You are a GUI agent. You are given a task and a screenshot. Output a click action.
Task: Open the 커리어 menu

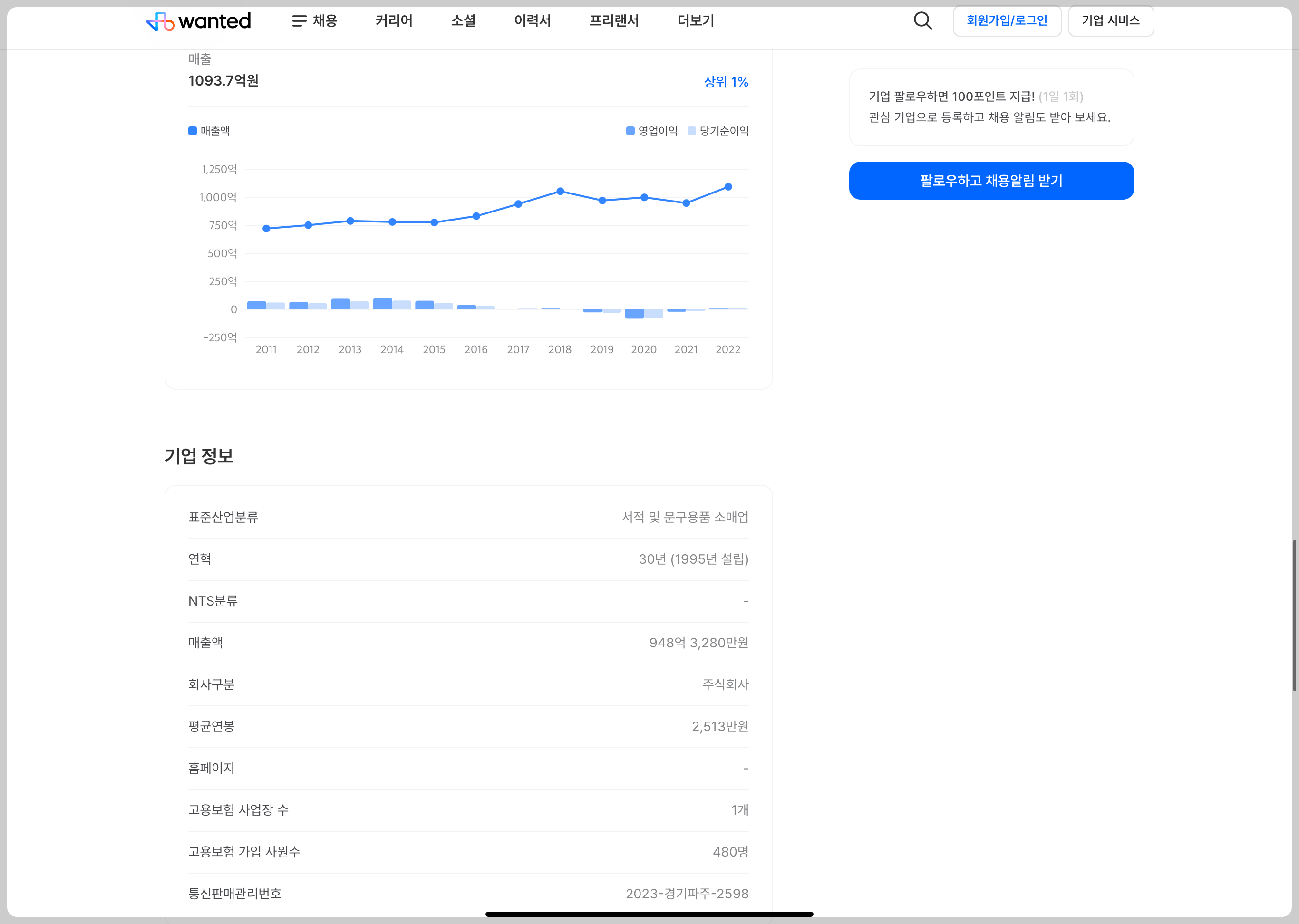pyautogui.click(x=393, y=21)
